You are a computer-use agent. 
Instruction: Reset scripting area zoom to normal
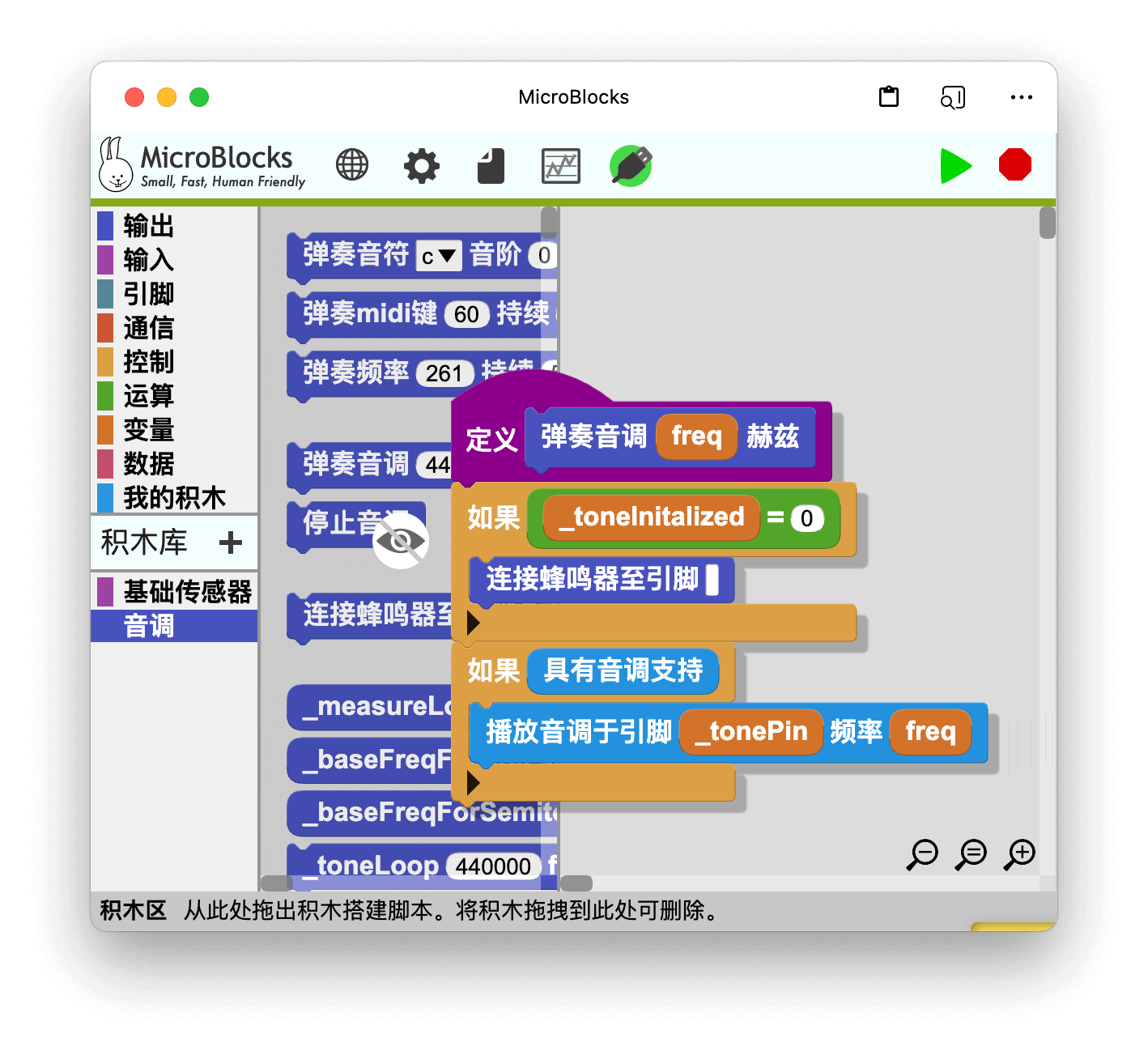click(972, 854)
